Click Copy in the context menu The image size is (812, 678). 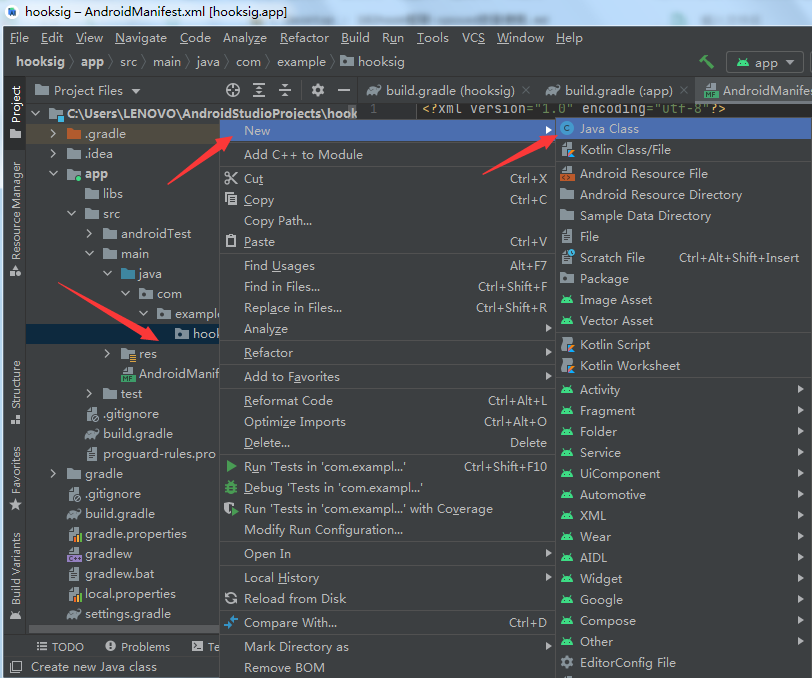pos(387,200)
